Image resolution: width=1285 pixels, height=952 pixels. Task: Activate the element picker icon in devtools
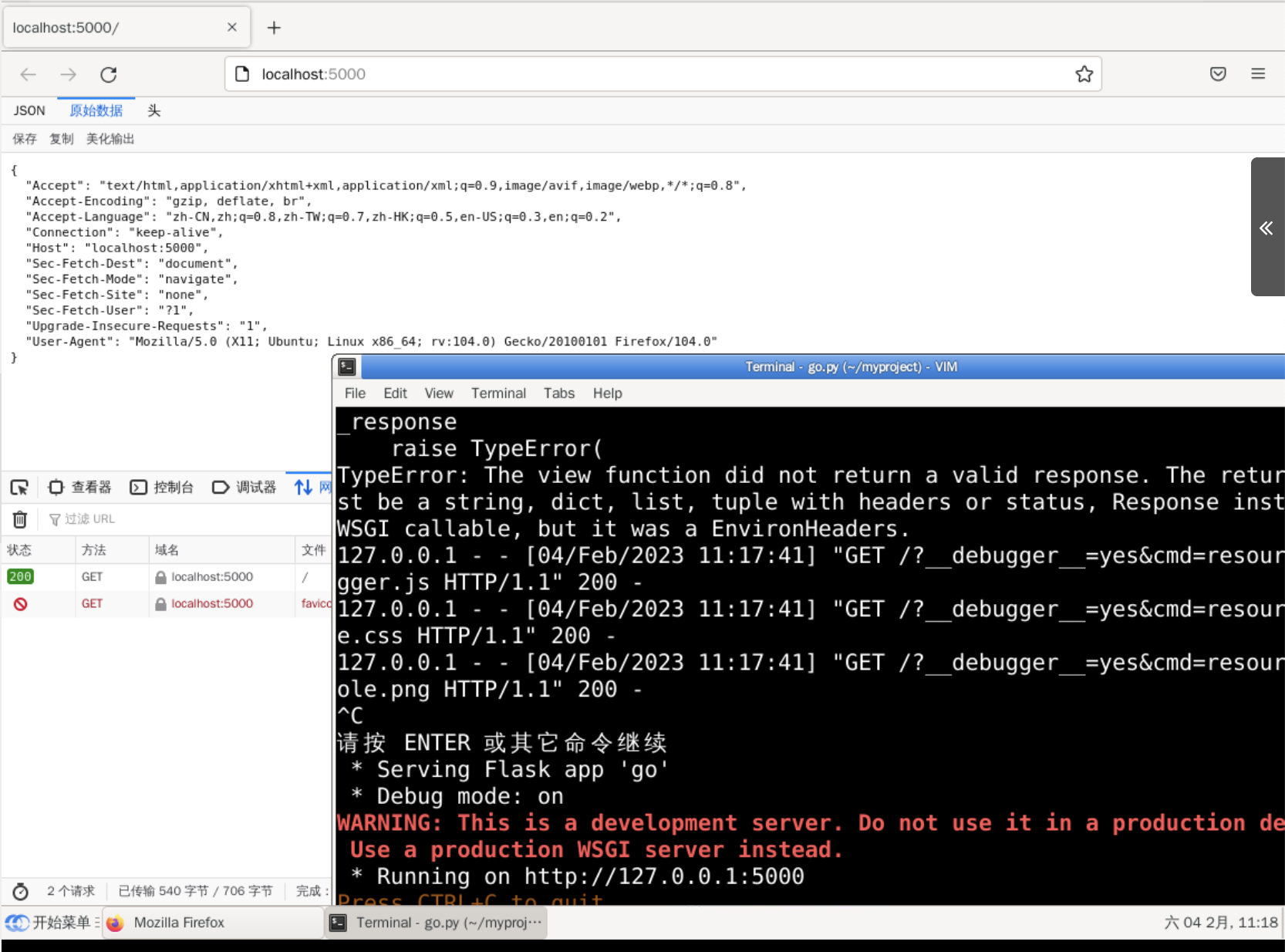tap(19, 488)
